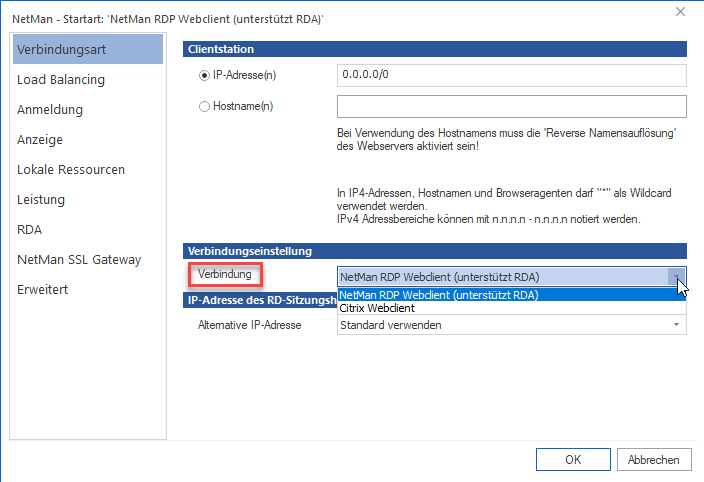Image resolution: width=704 pixels, height=482 pixels.
Task: Choose Citrix Webclient from dropdown list
Action: point(378,308)
